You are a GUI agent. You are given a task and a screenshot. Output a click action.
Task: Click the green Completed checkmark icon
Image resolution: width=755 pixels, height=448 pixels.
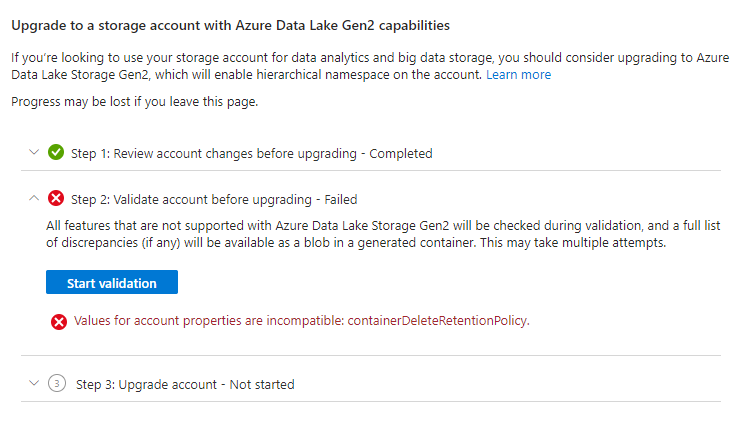(56, 153)
